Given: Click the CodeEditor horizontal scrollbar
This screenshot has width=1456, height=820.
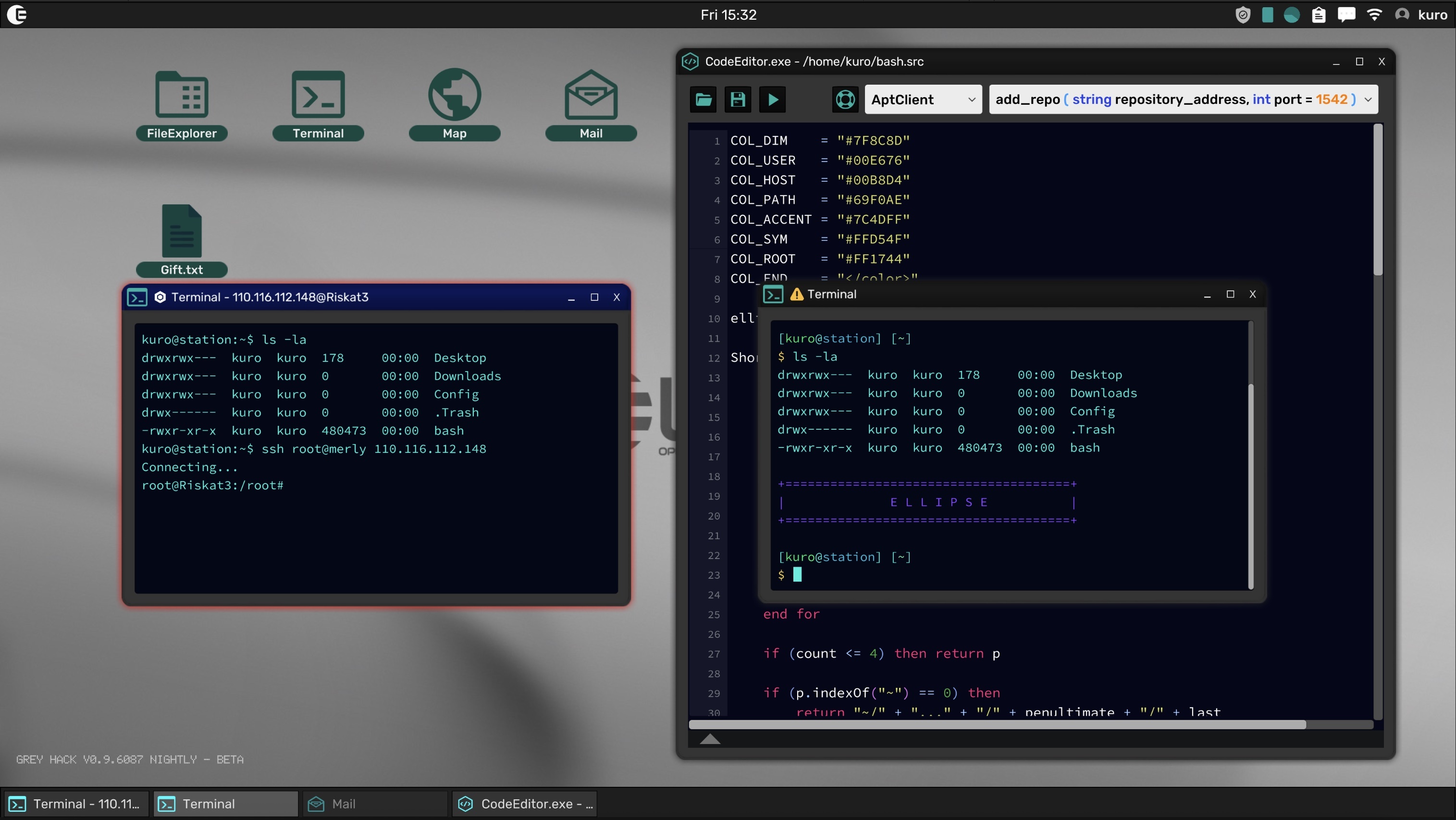Looking at the screenshot, I should (997, 724).
